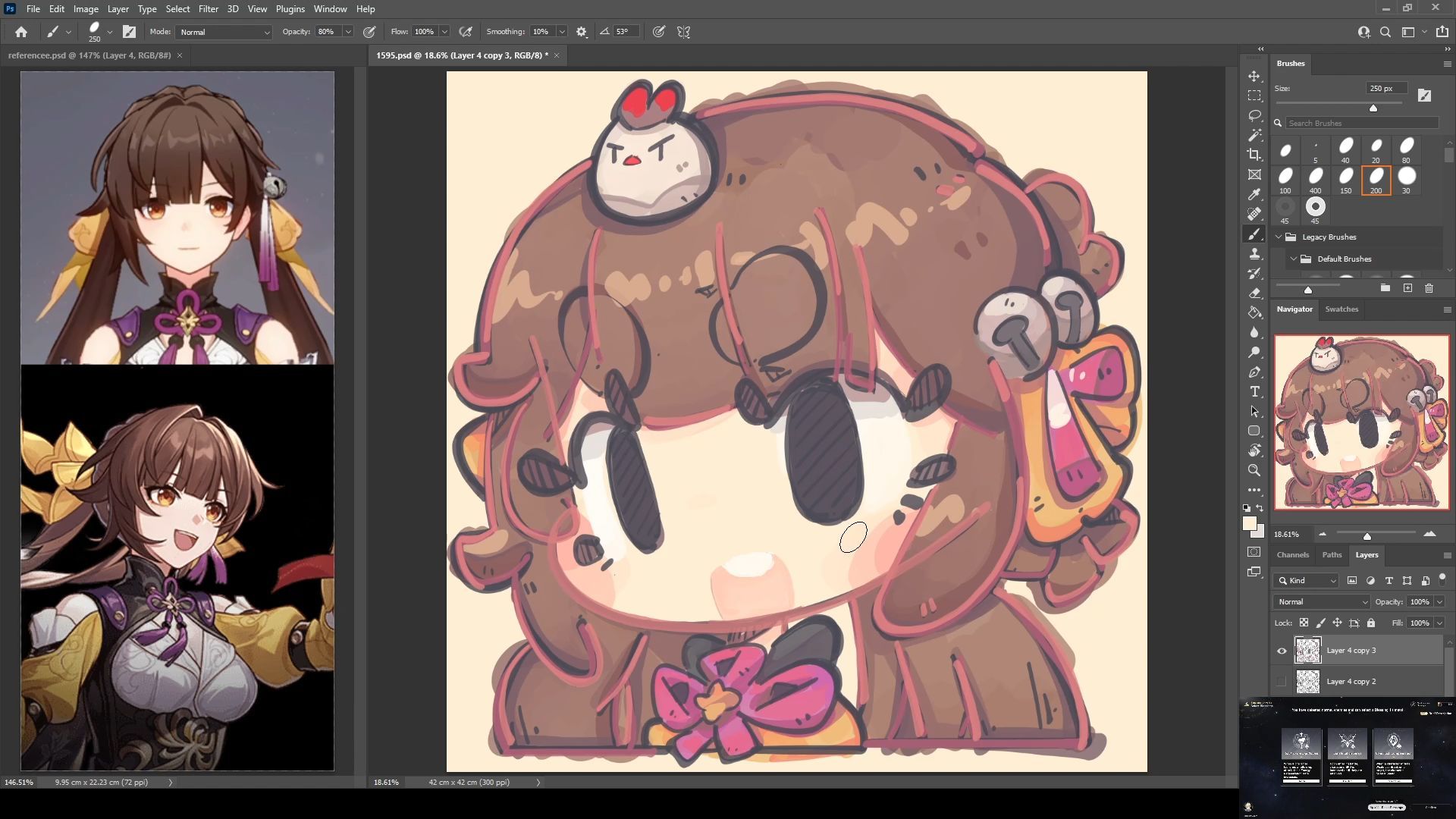Select the Horizontal Type tool
1456x819 pixels.
coord(1254,391)
